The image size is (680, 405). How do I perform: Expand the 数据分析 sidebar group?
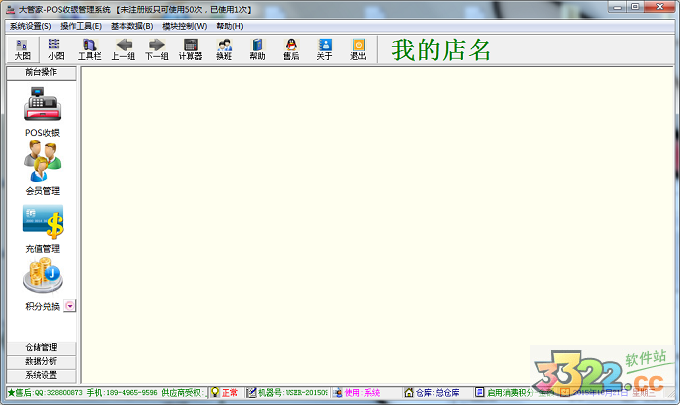pyautogui.click(x=41, y=361)
